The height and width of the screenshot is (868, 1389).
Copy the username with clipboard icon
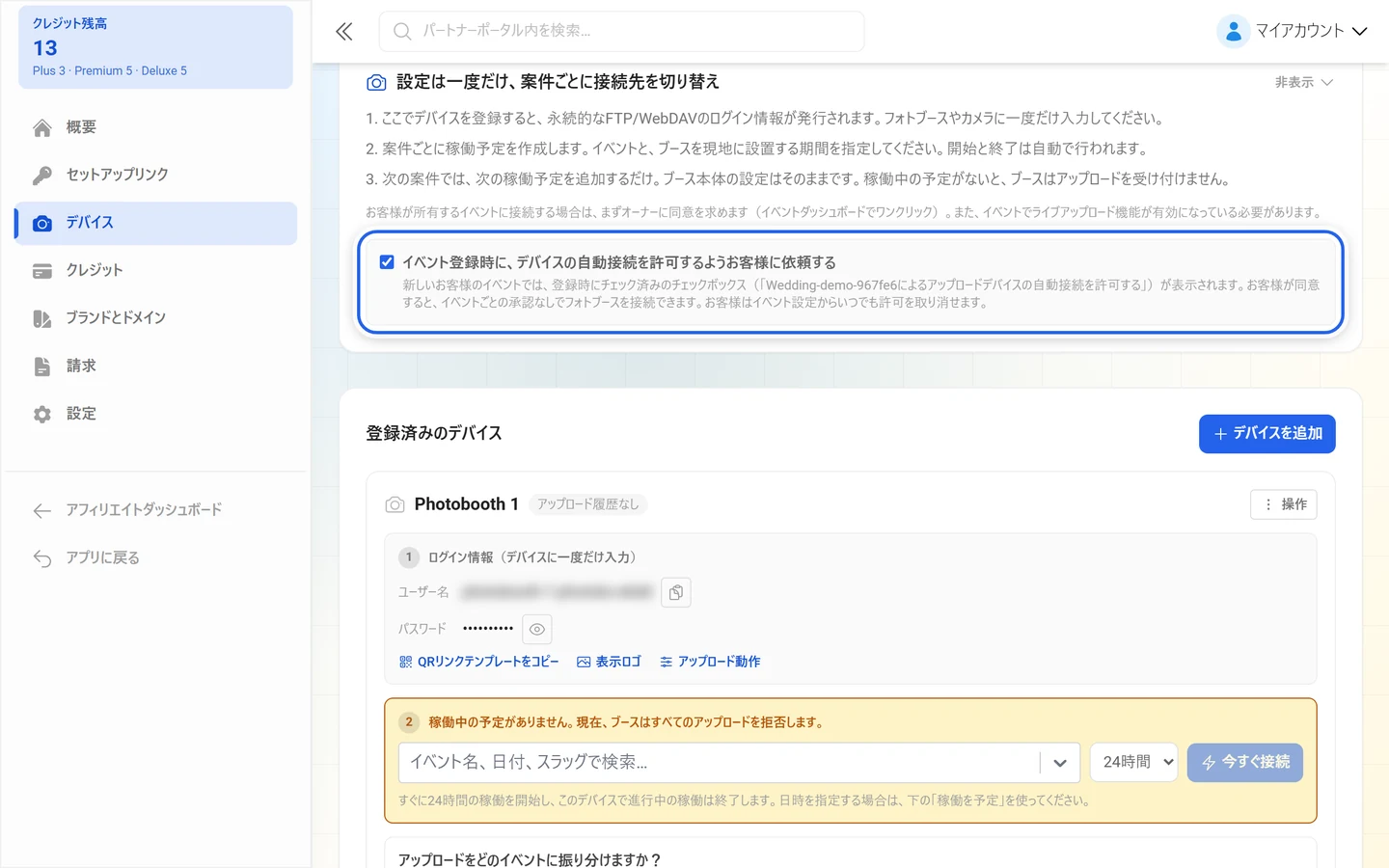(x=676, y=592)
